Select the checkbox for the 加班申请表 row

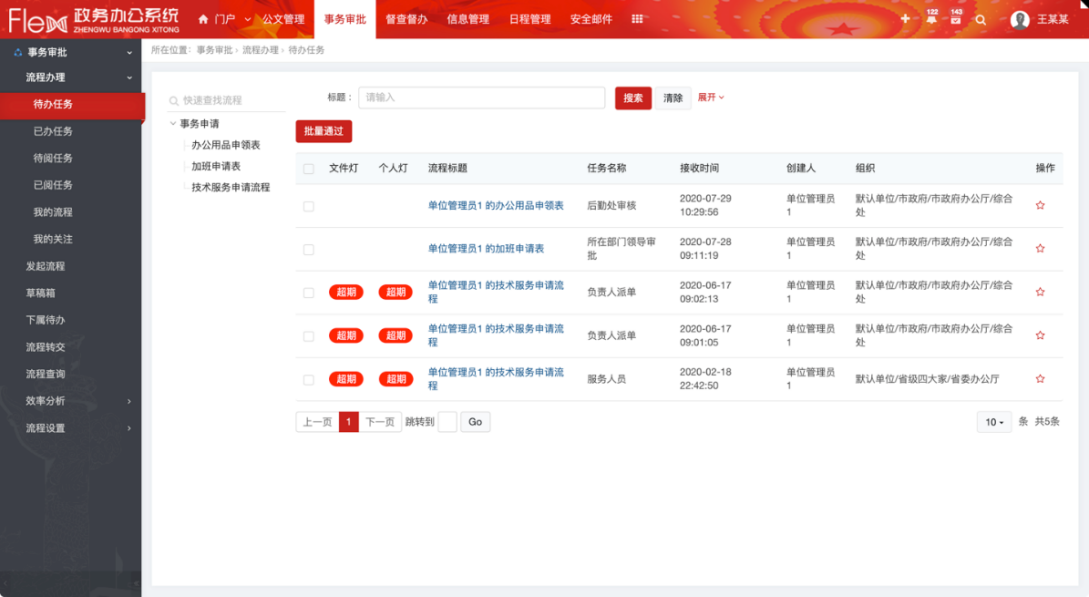[308, 249]
